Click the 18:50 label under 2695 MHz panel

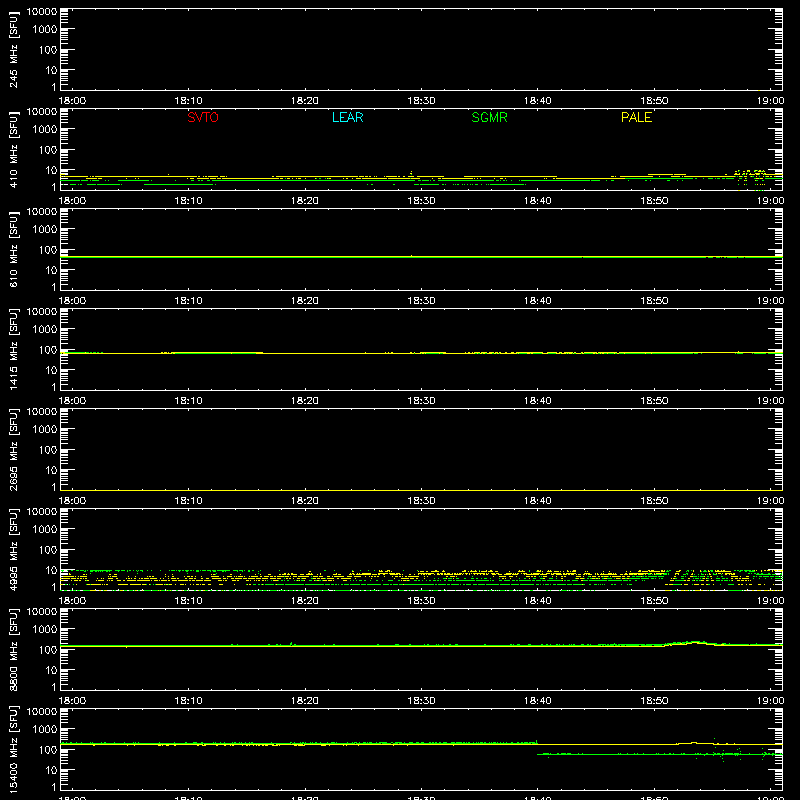pyautogui.click(x=654, y=501)
